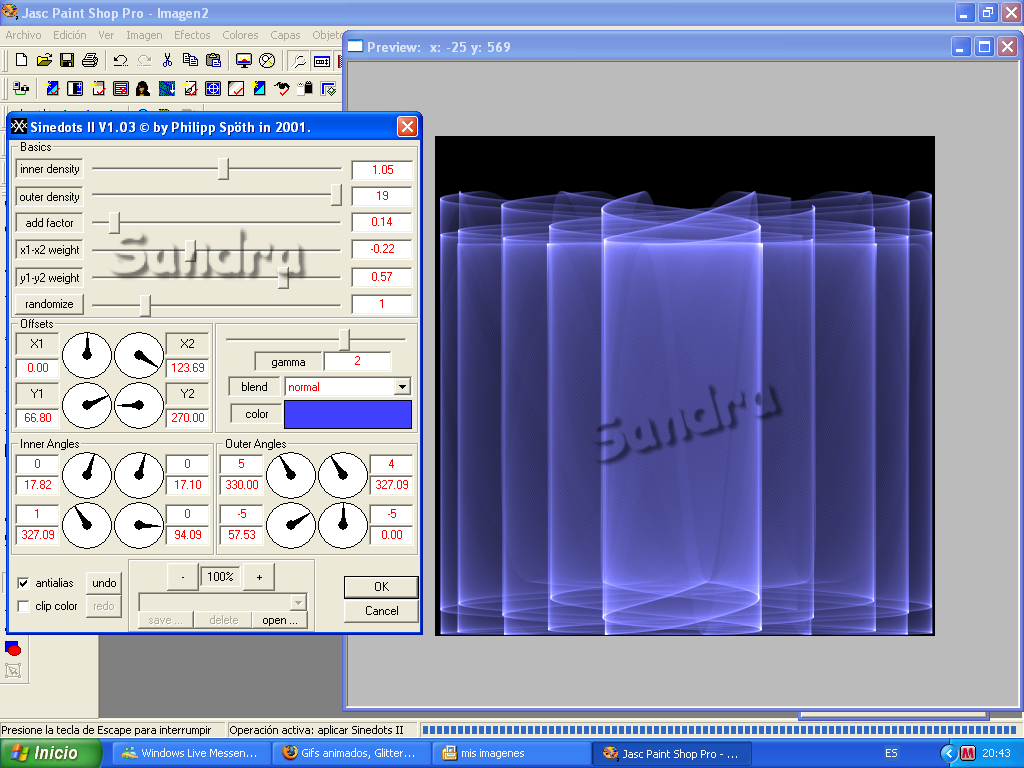Image resolution: width=1024 pixels, height=768 pixels.
Task: Click the X2 offset angle dial
Action: 138,355
